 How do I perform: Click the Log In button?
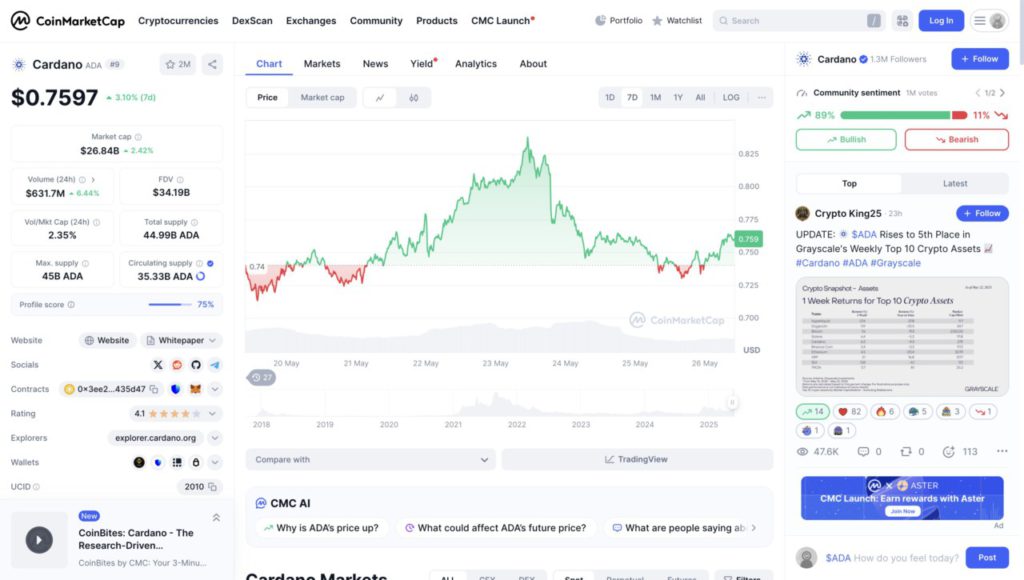click(x=941, y=20)
